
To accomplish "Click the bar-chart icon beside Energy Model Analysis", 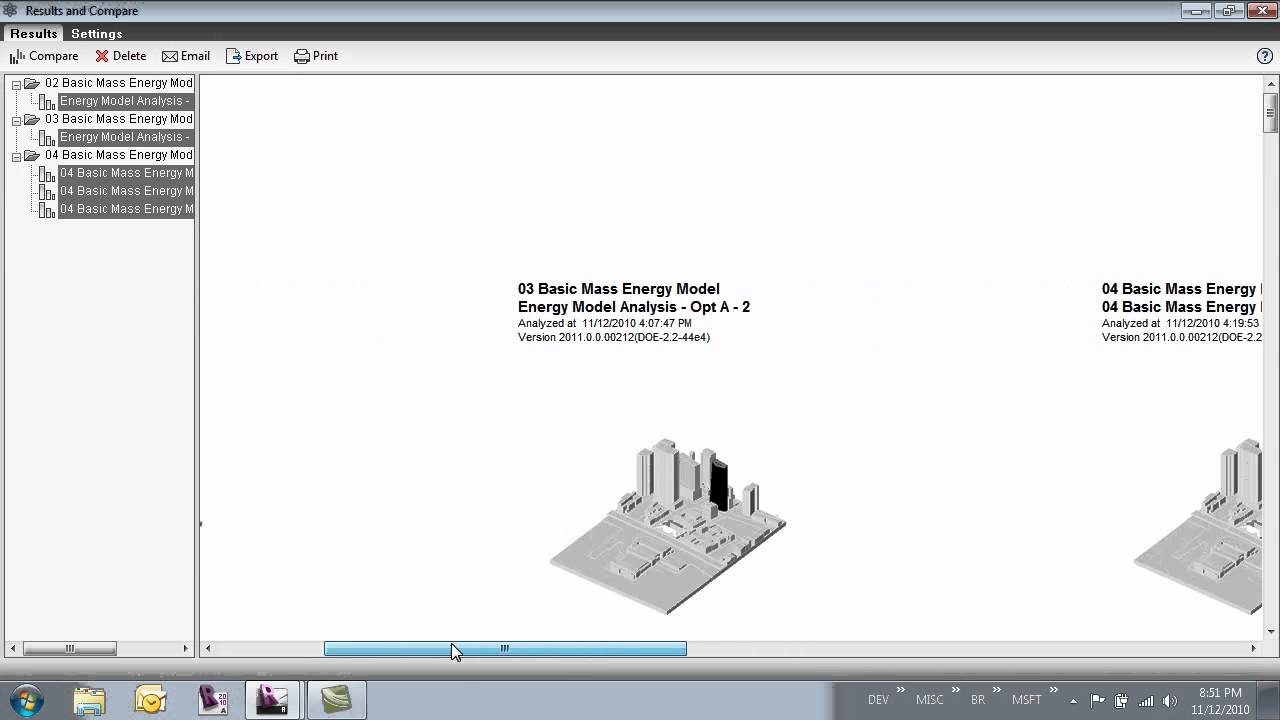I will tap(46, 101).
